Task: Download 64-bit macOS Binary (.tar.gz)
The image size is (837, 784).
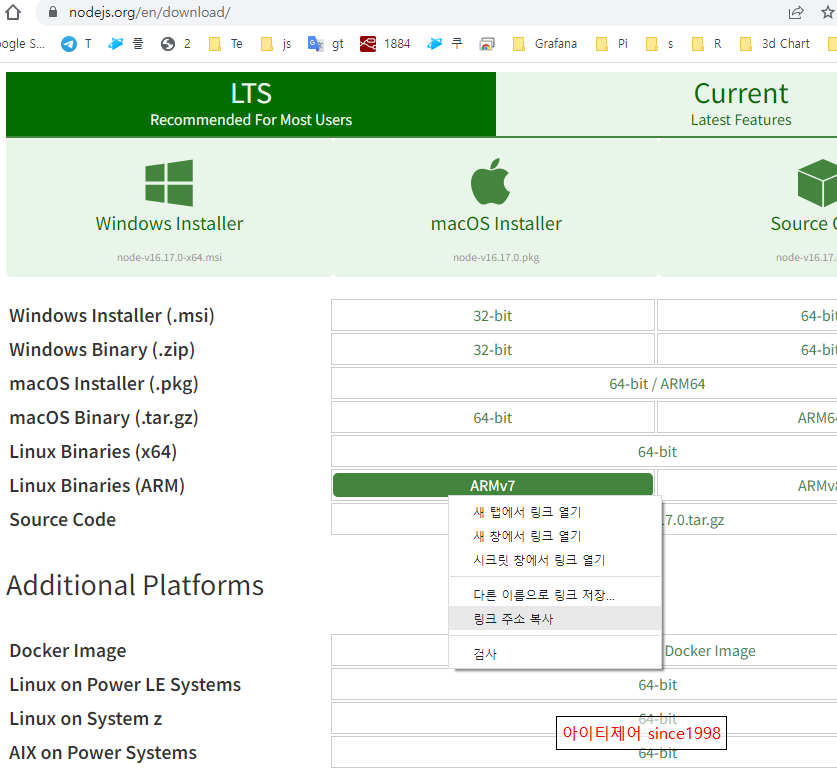Action: point(493,417)
